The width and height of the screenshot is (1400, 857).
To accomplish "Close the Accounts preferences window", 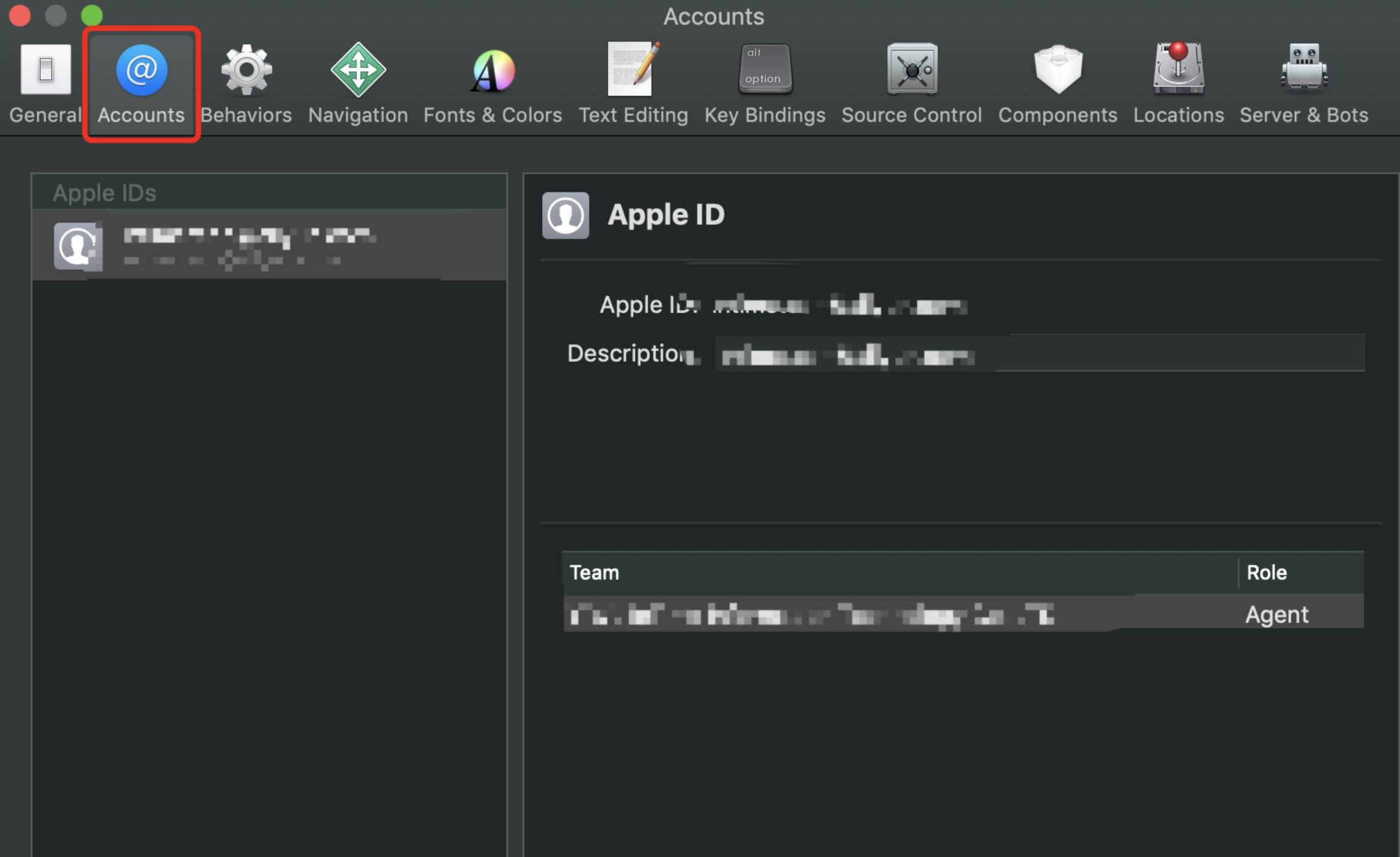I will [20, 16].
